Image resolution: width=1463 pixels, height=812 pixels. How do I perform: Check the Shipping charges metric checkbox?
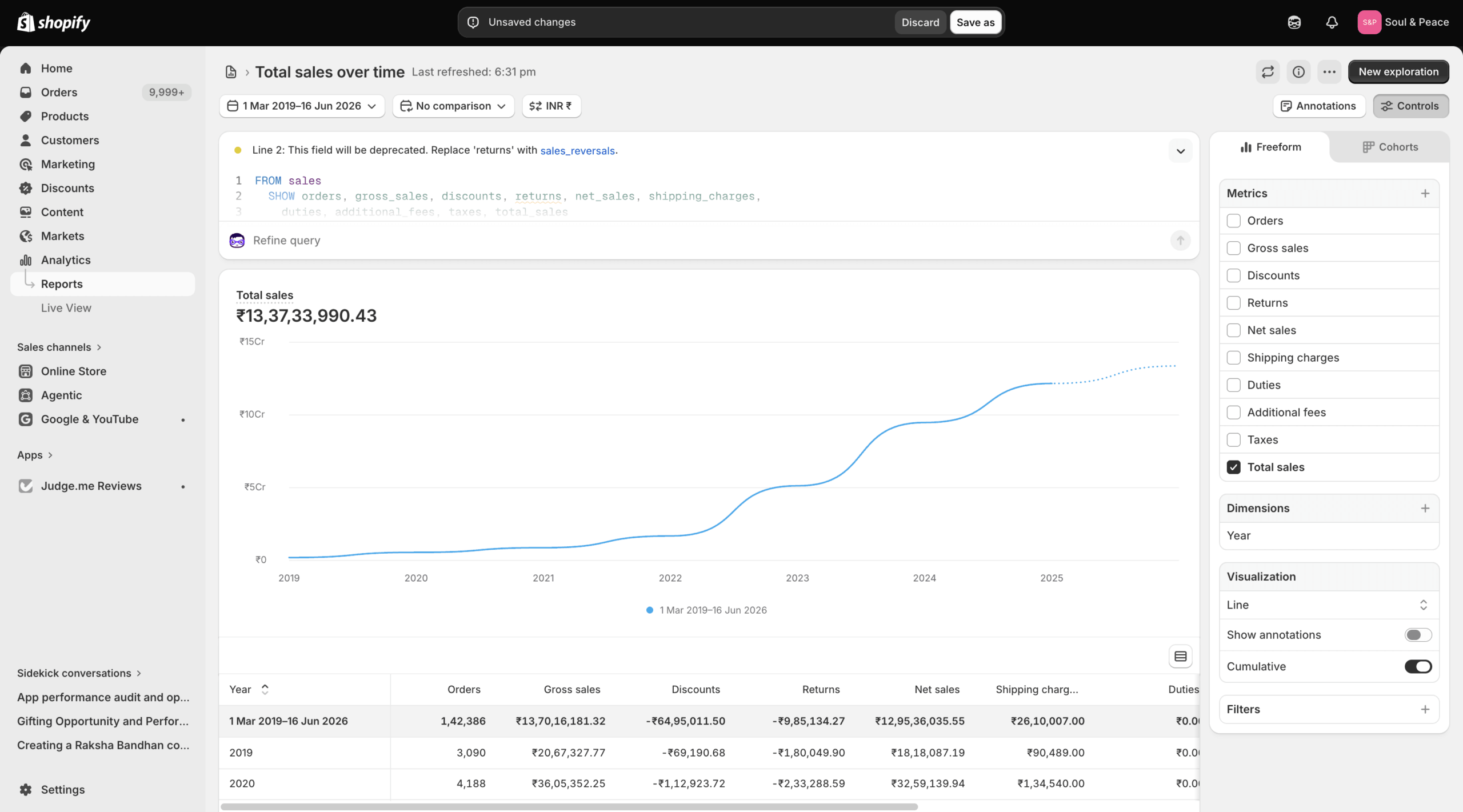point(1234,358)
